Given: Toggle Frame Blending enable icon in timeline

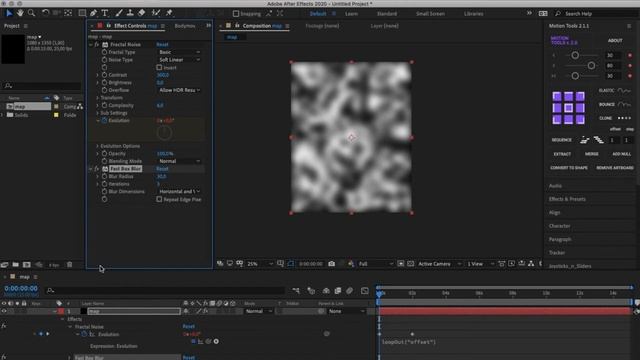Looking at the screenshot, I should point(338,291).
